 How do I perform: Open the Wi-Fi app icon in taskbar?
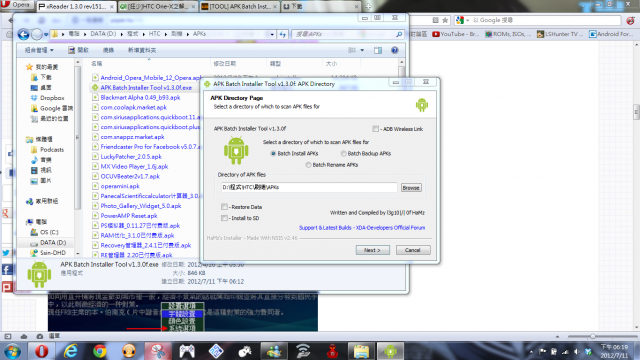(x=303, y=351)
